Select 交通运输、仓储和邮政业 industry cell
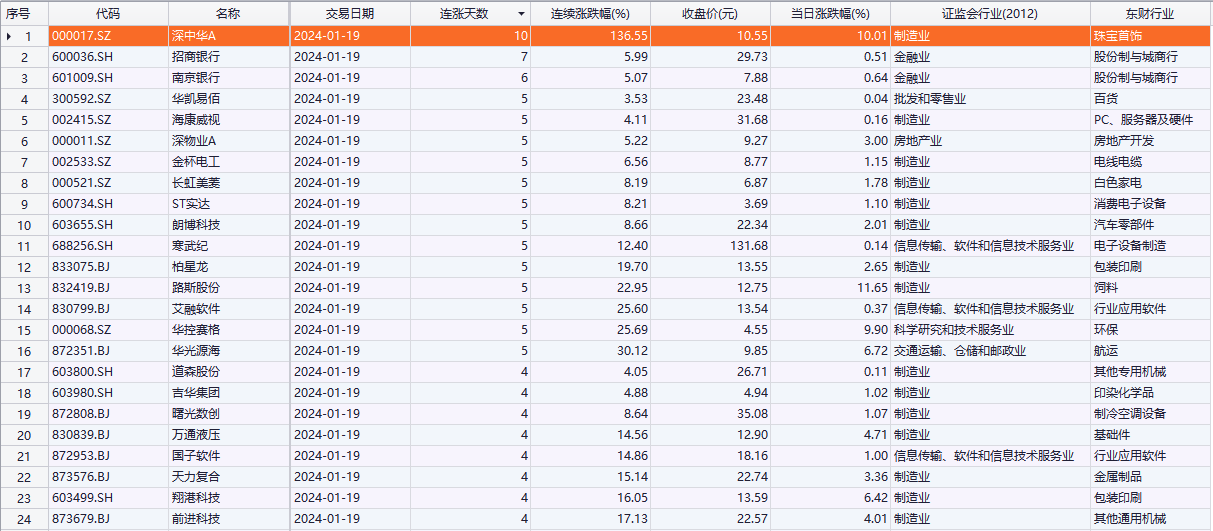1213x531 pixels. tap(990, 351)
